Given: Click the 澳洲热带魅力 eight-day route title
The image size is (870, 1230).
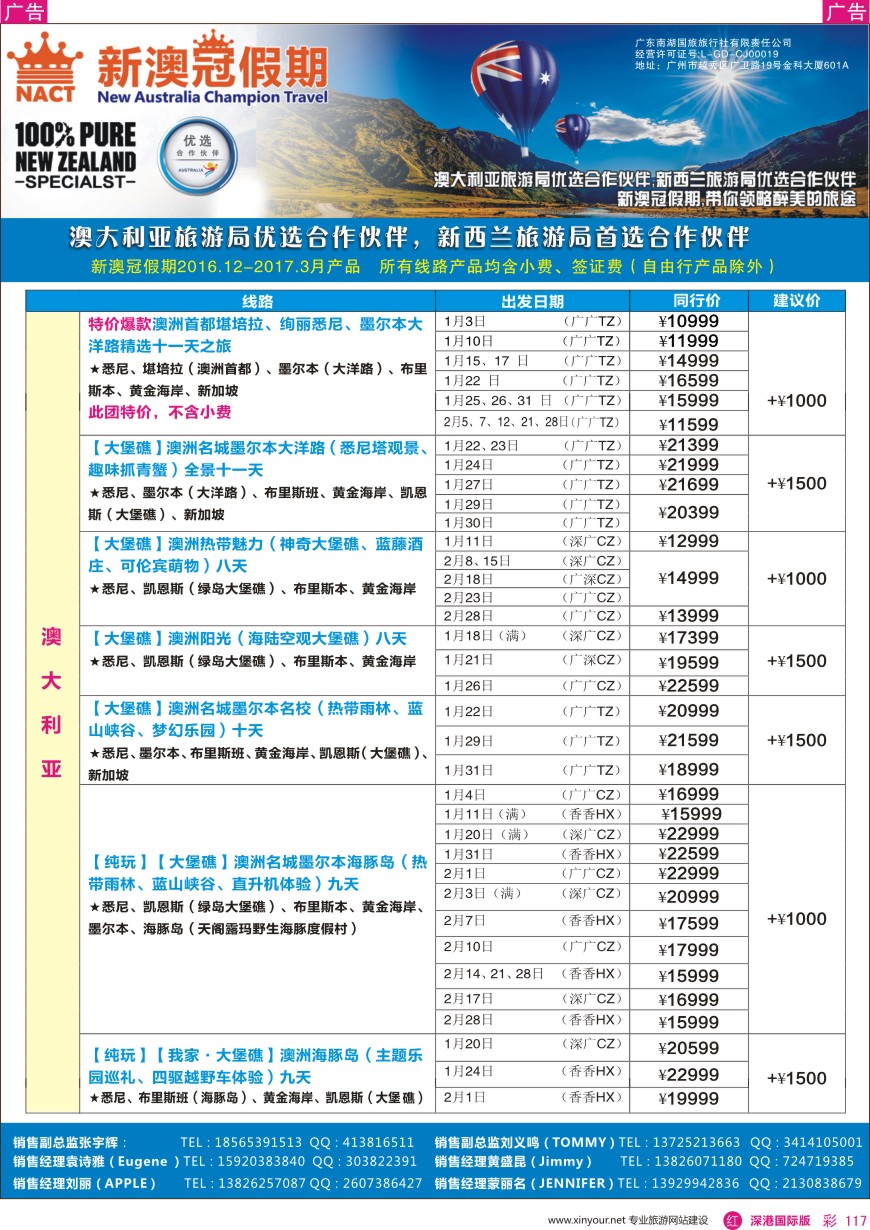Looking at the screenshot, I should pos(256,555).
